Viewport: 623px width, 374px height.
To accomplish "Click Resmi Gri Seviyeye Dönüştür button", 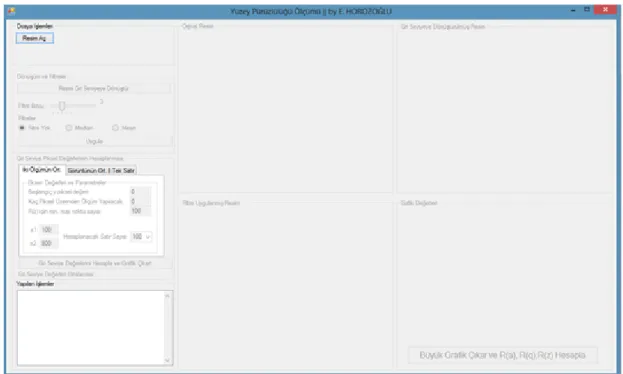I will [94, 88].
